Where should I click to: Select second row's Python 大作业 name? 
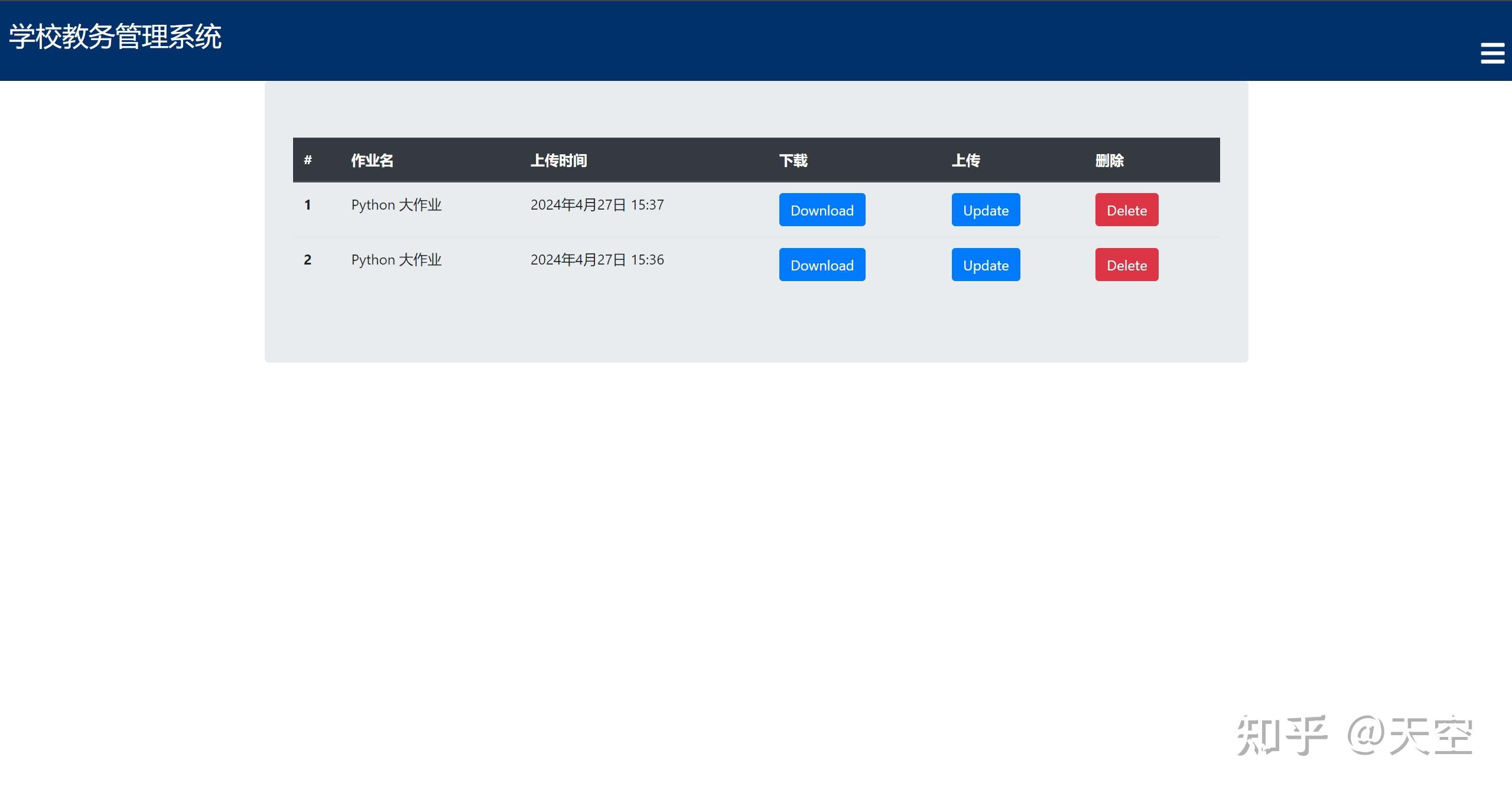(396, 260)
